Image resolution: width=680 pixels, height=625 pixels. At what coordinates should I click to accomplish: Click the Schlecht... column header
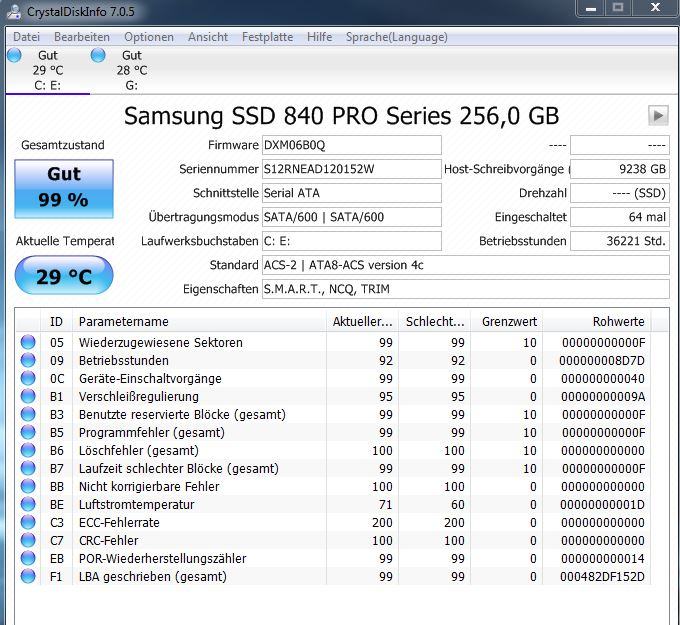(x=435, y=321)
